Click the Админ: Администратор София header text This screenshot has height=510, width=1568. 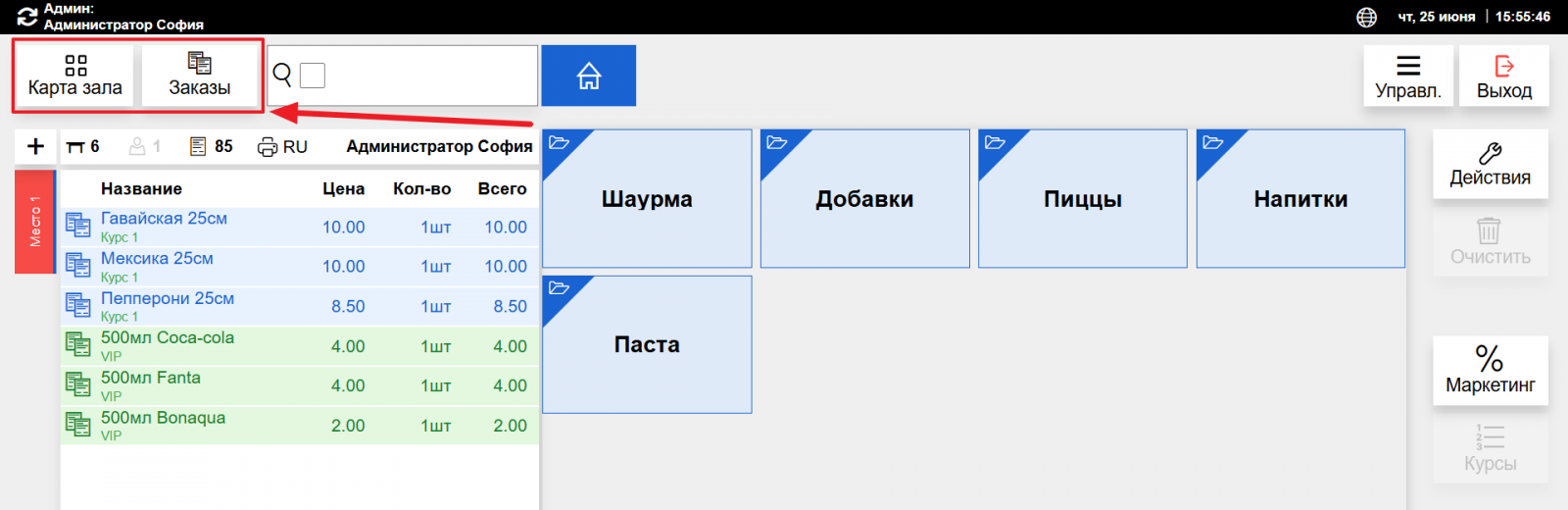[x=123, y=17]
